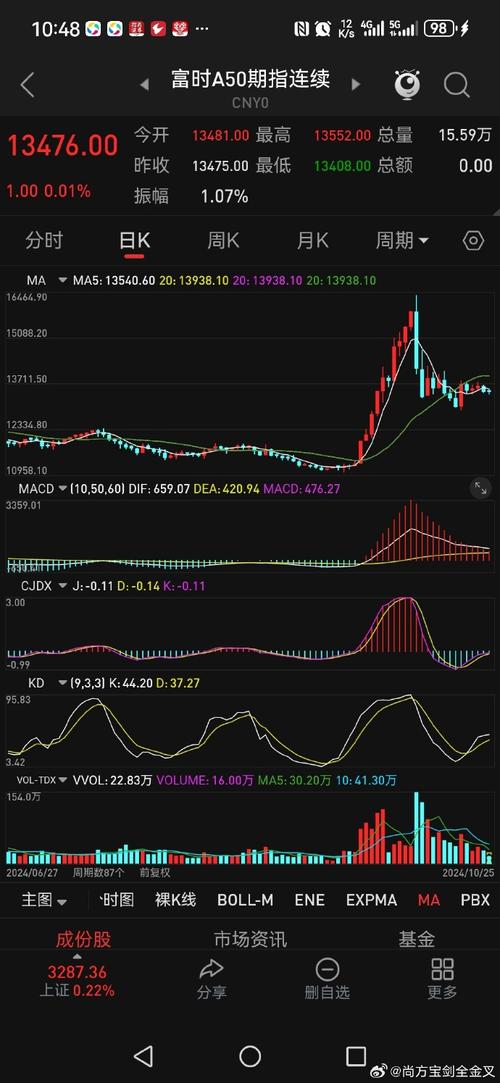
Task: Tap the KD oscillator chart area
Action: 250,729
